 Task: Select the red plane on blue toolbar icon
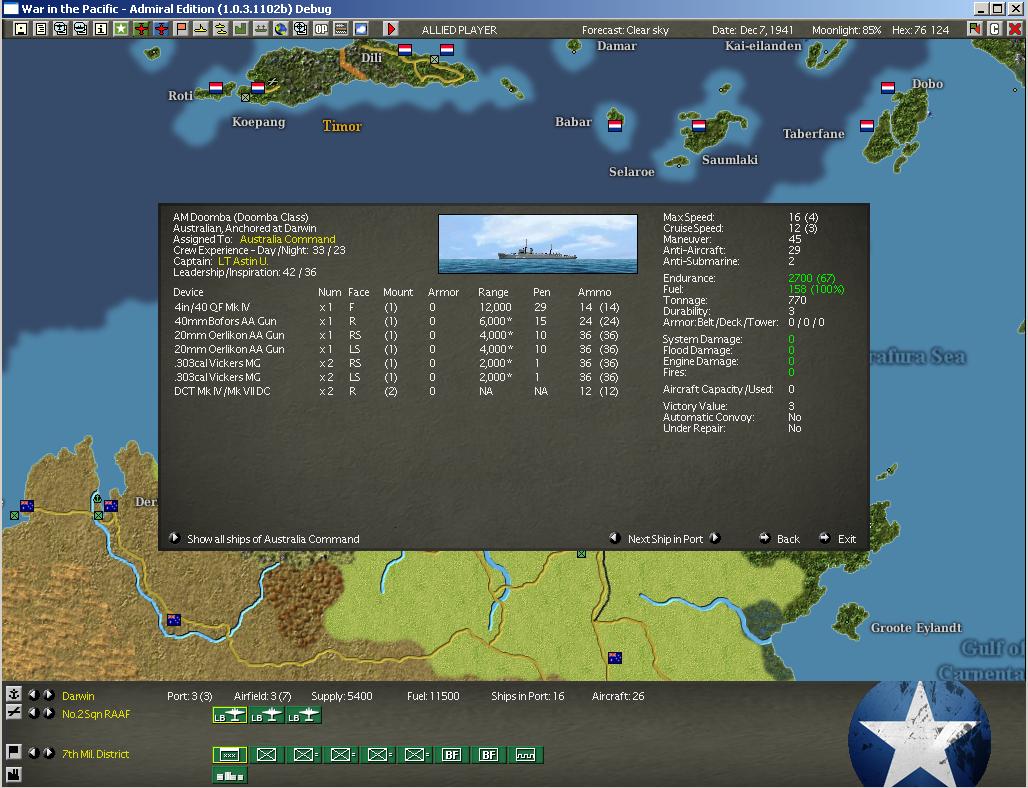pyautogui.click(x=161, y=29)
